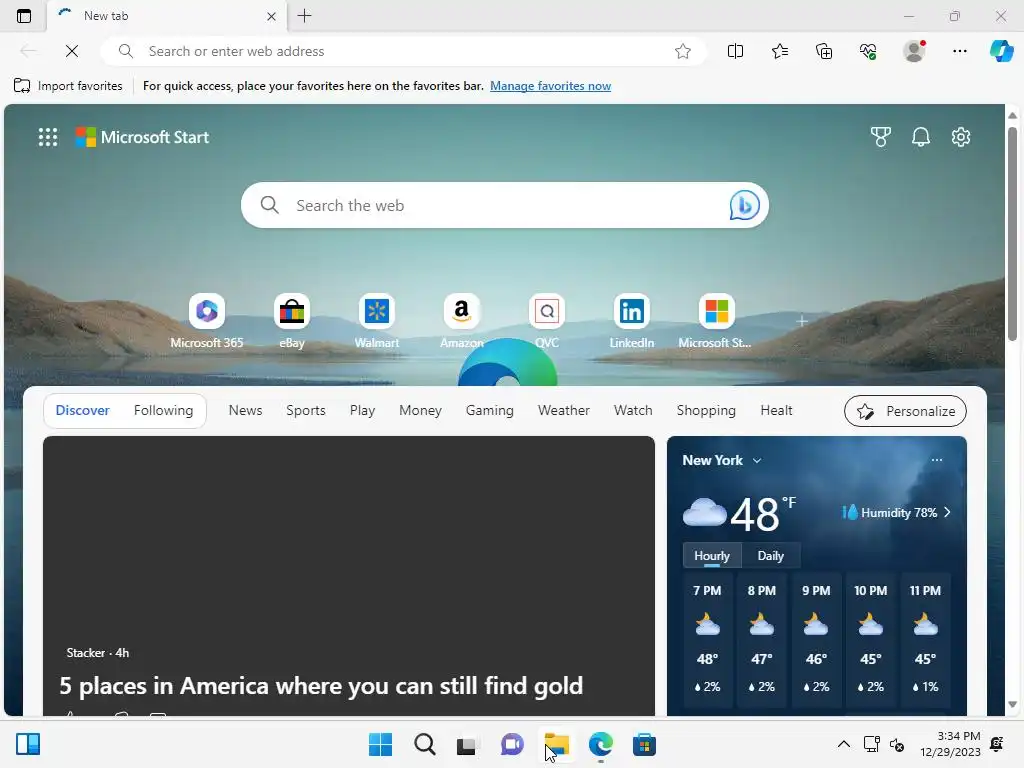Click Import favorites

68,86
